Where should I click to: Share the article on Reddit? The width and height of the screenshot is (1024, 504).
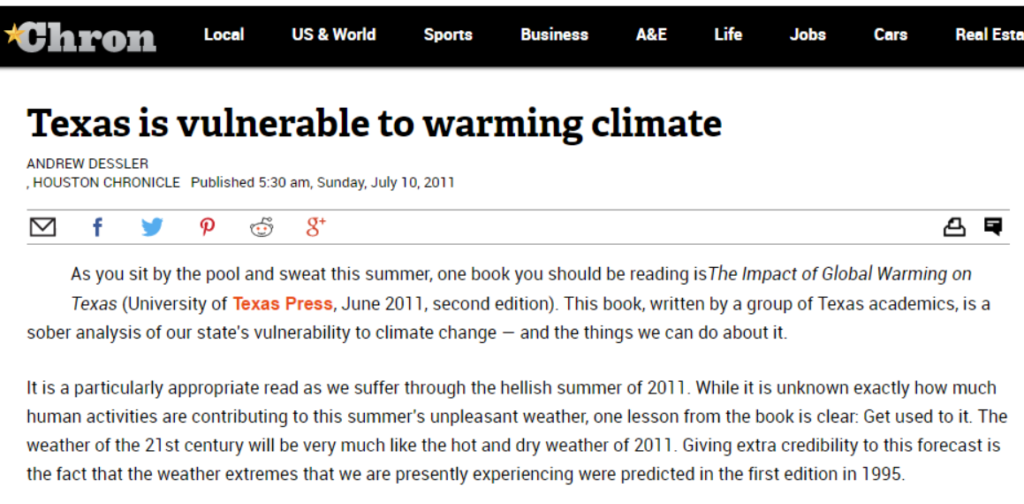point(262,227)
